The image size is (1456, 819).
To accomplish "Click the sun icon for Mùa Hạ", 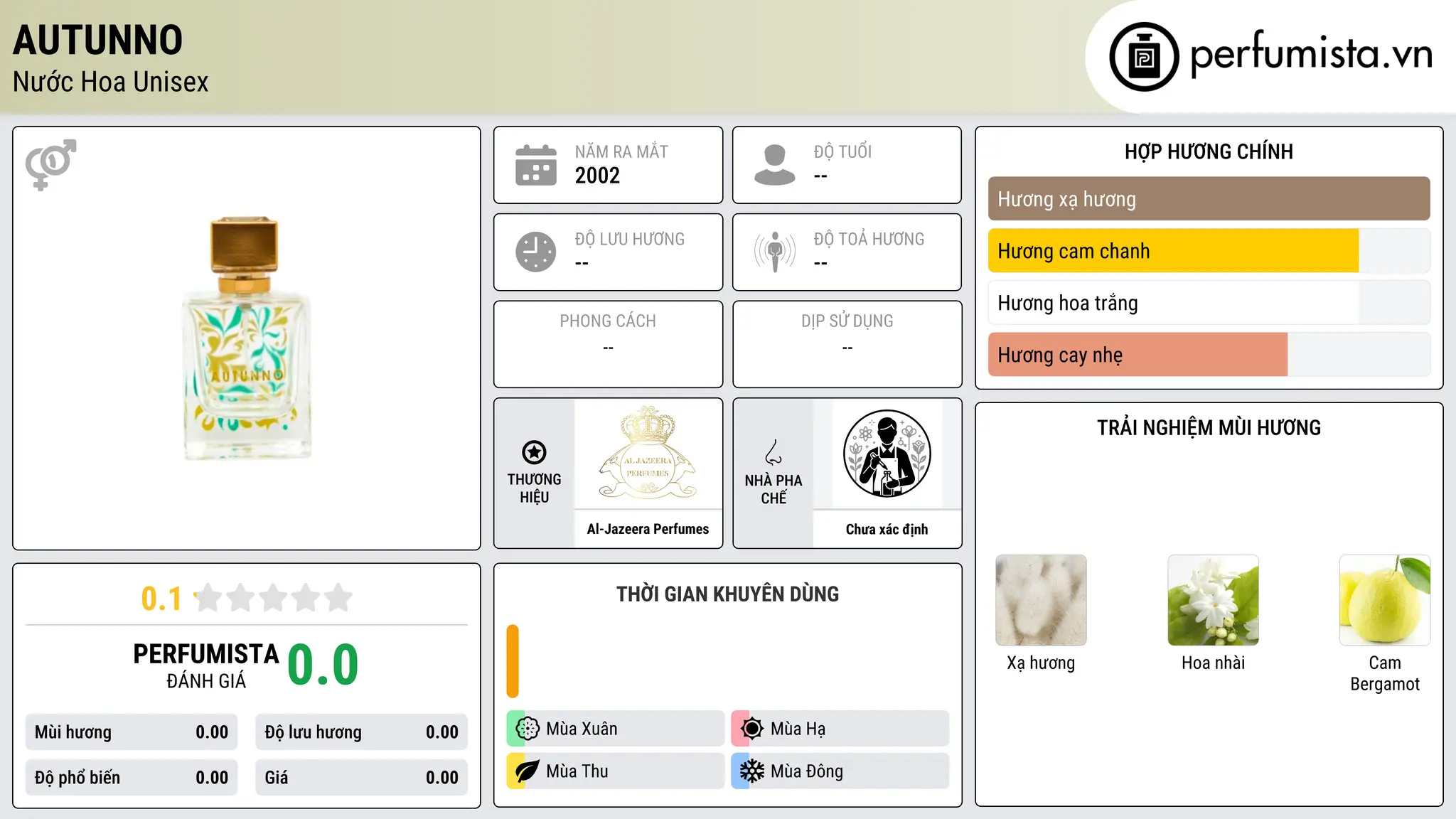I will point(752,729).
